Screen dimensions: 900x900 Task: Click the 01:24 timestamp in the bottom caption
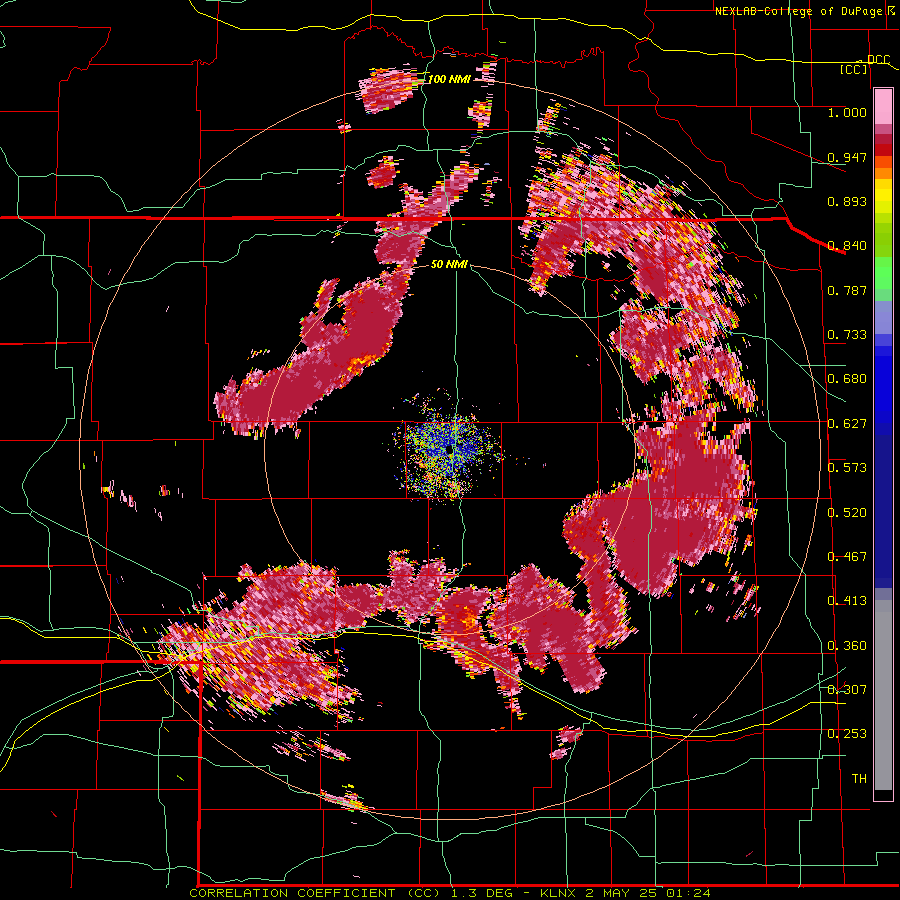tap(688, 893)
